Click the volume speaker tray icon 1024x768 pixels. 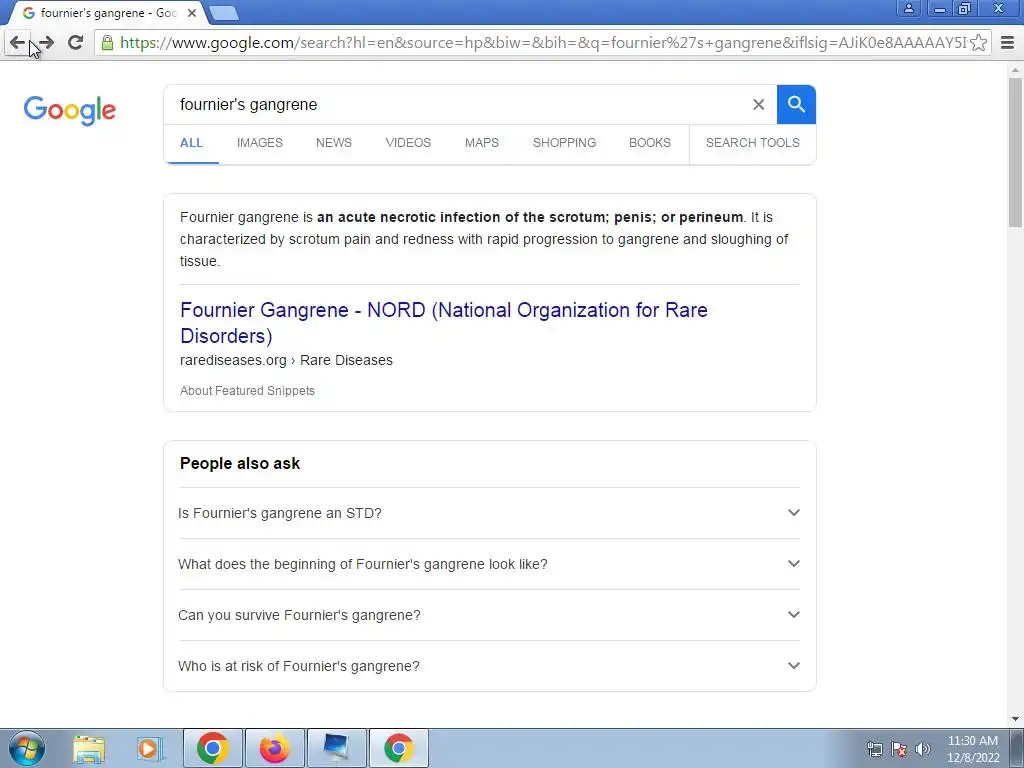point(923,749)
